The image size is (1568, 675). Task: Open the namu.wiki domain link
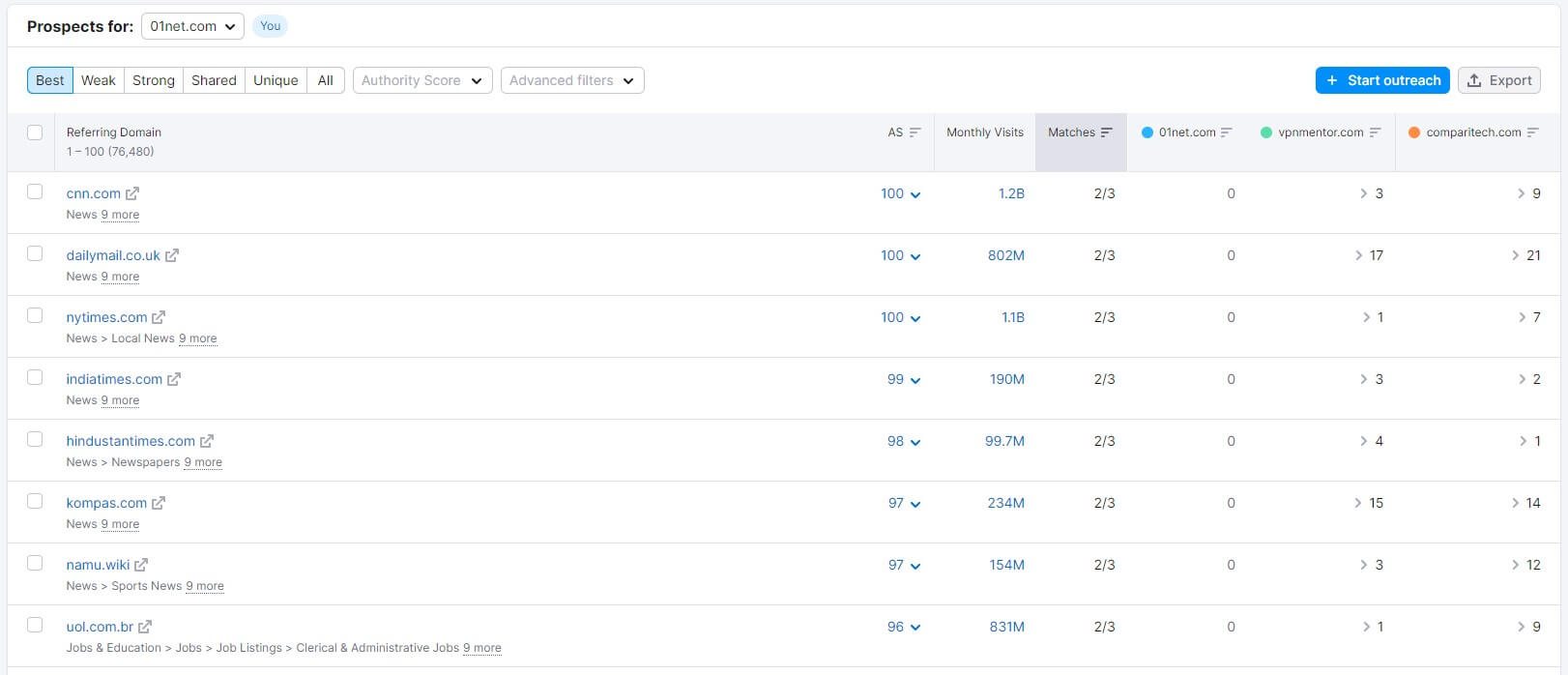[x=98, y=565]
